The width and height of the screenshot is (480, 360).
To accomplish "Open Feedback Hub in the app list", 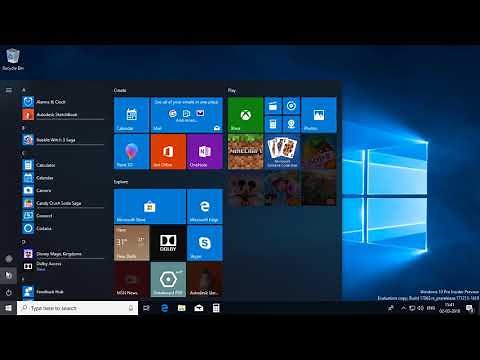I will coord(63,292).
